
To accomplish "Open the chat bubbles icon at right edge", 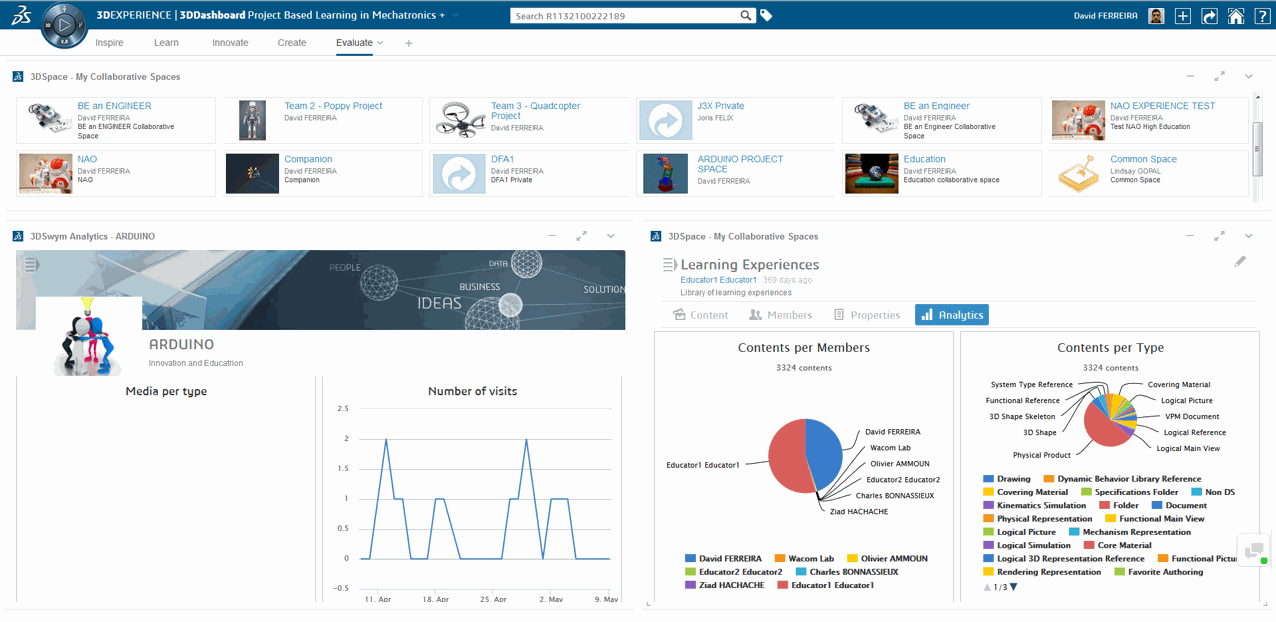I will pyautogui.click(x=1253, y=550).
